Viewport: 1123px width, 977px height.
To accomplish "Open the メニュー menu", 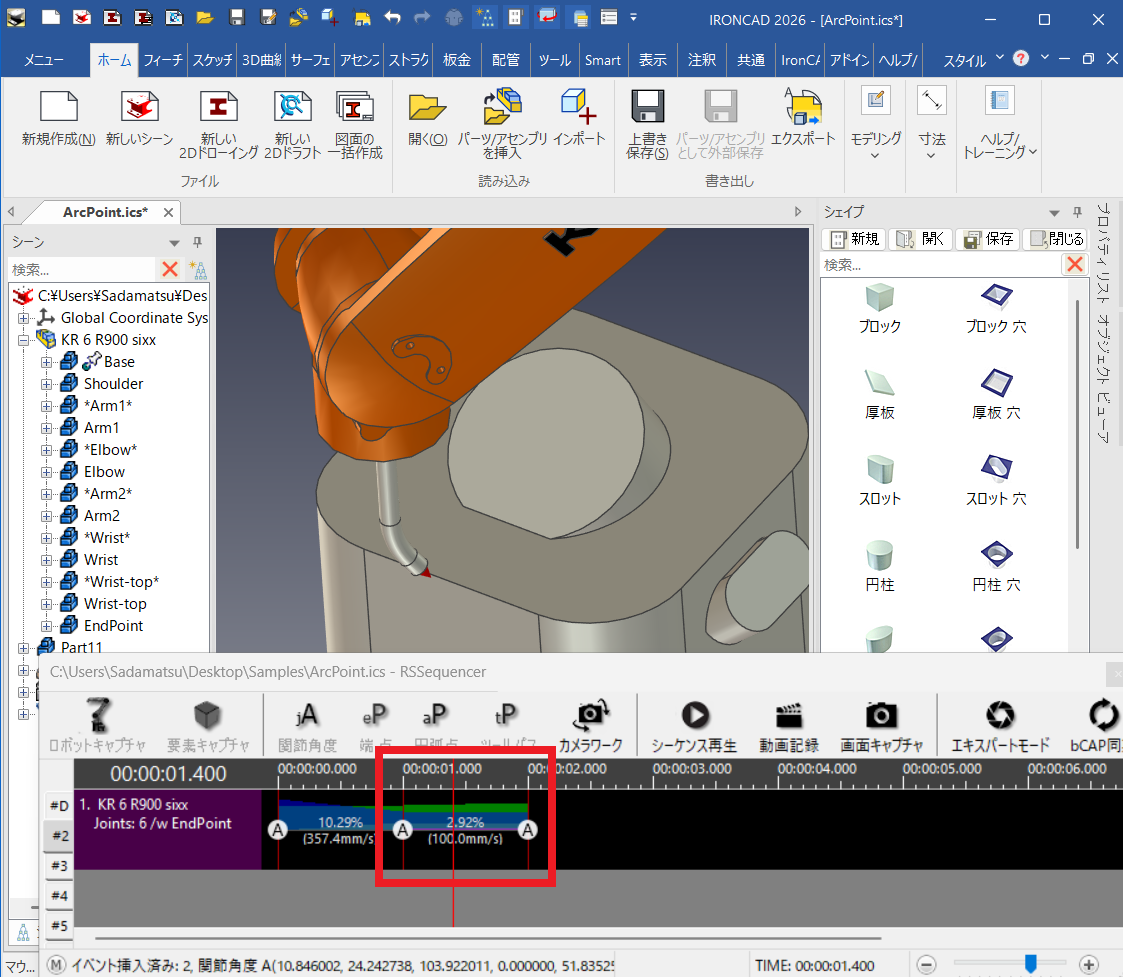I will [x=44, y=60].
